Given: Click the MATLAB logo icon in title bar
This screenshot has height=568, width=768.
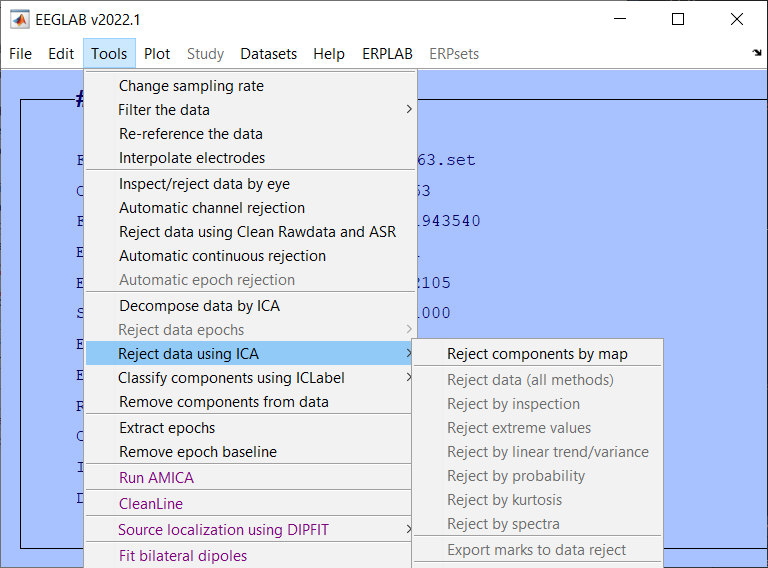Looking at the screenshot, I should pyautogui.click(x=19, y=19).
